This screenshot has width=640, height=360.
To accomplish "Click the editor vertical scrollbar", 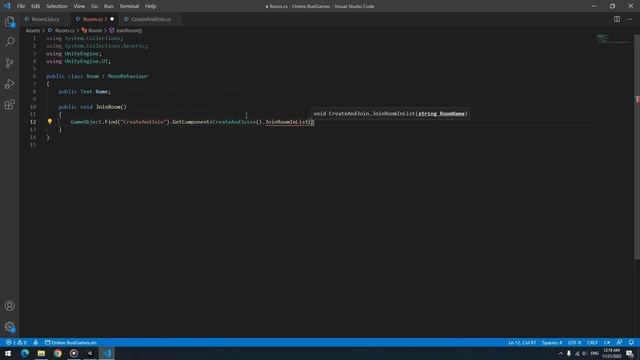I will tap(637, 147).
